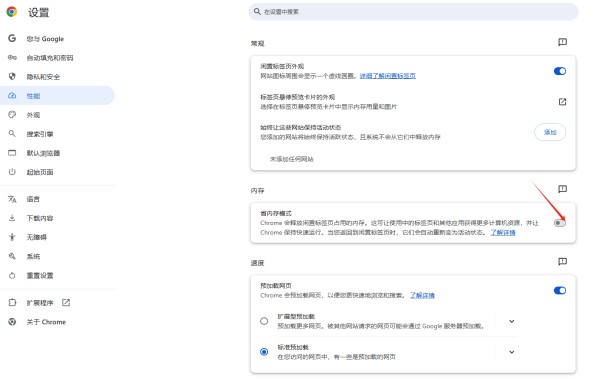Viewport: 600px width, 385px height.
Task: Open the 性能 settings page
Action: point(57,96)
